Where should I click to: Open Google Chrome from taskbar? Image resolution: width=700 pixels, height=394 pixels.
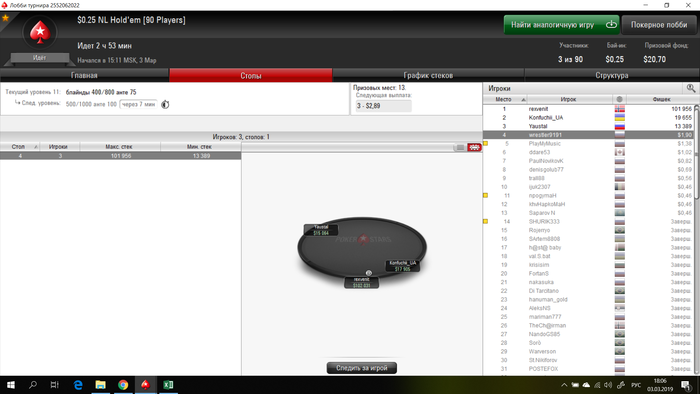point(123,385)
